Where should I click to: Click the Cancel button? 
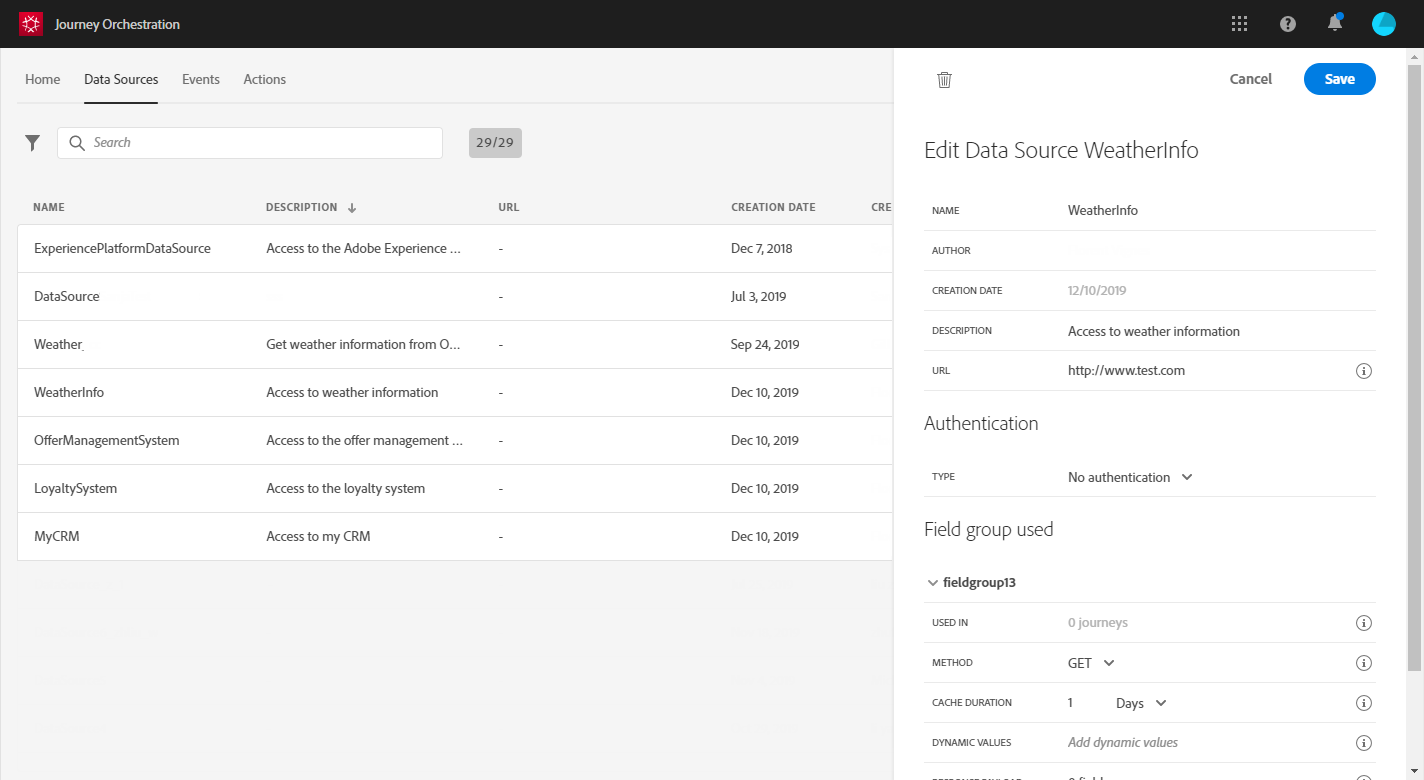point(1250,79)
